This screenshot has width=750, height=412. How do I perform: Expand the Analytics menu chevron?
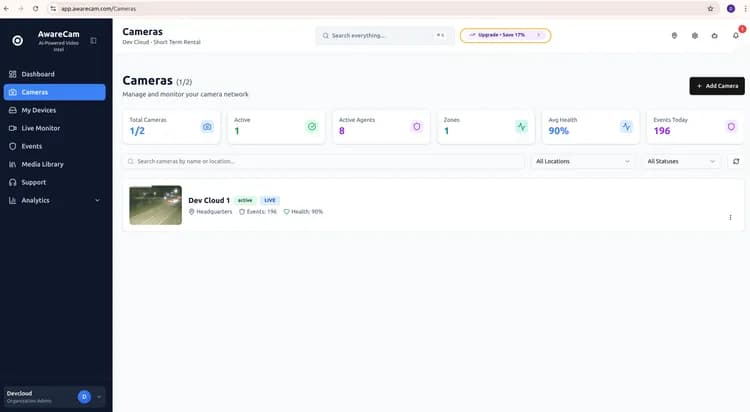click(x=98, y=200)
